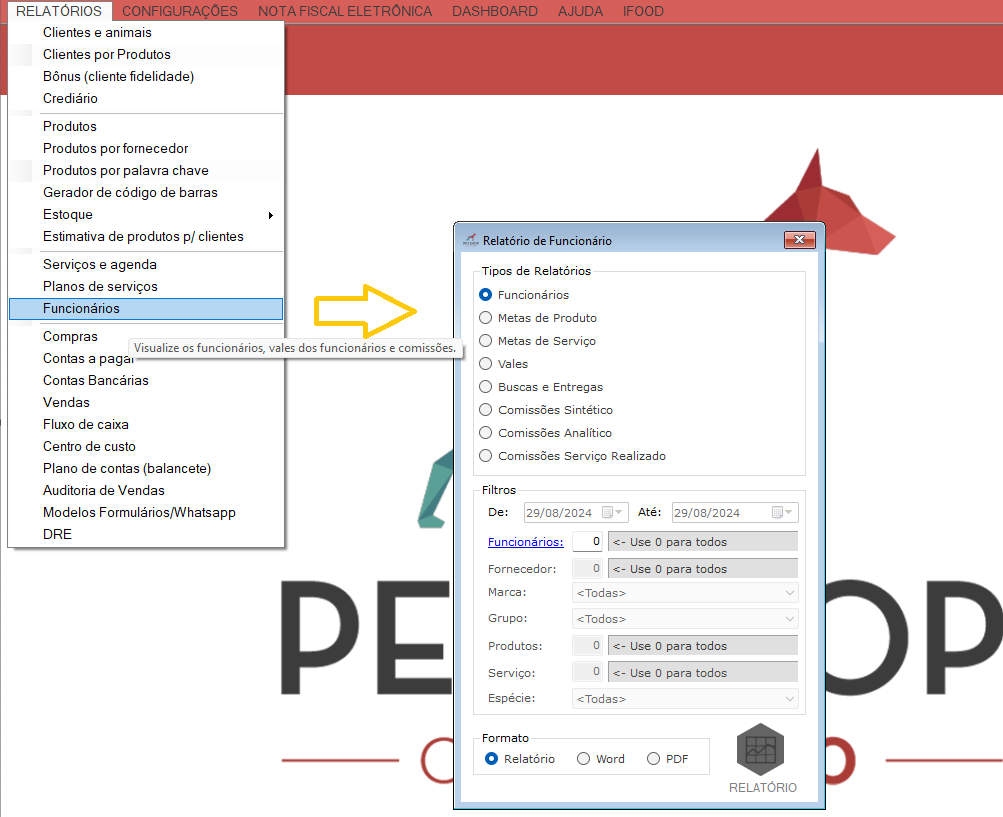Select the Funcionários report type radio

tap(486, 295)
